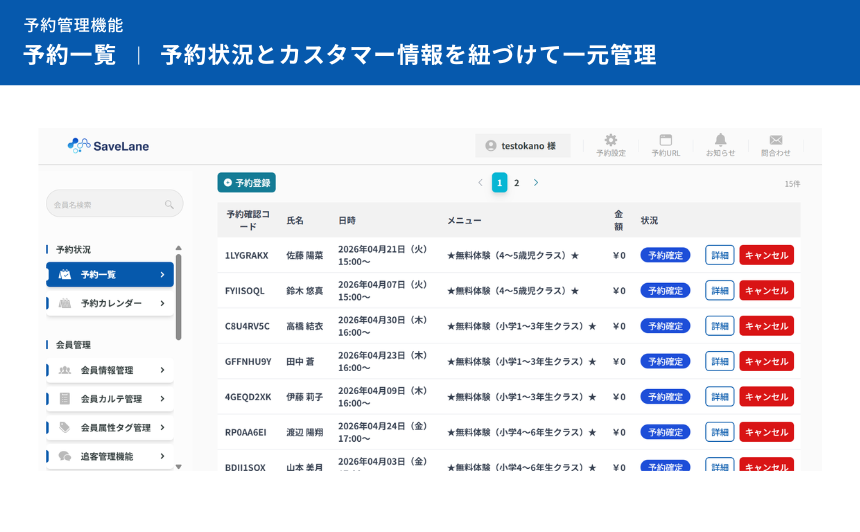Screen dimensions: 860x532
Task: Open the 追客管理機能 menu item
Action: [110, 456]
